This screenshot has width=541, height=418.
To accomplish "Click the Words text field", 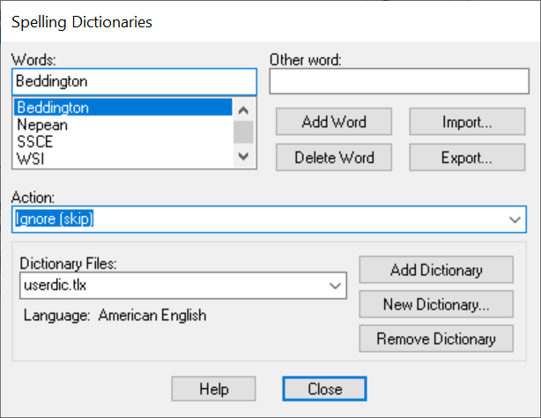I will [134, 81].
